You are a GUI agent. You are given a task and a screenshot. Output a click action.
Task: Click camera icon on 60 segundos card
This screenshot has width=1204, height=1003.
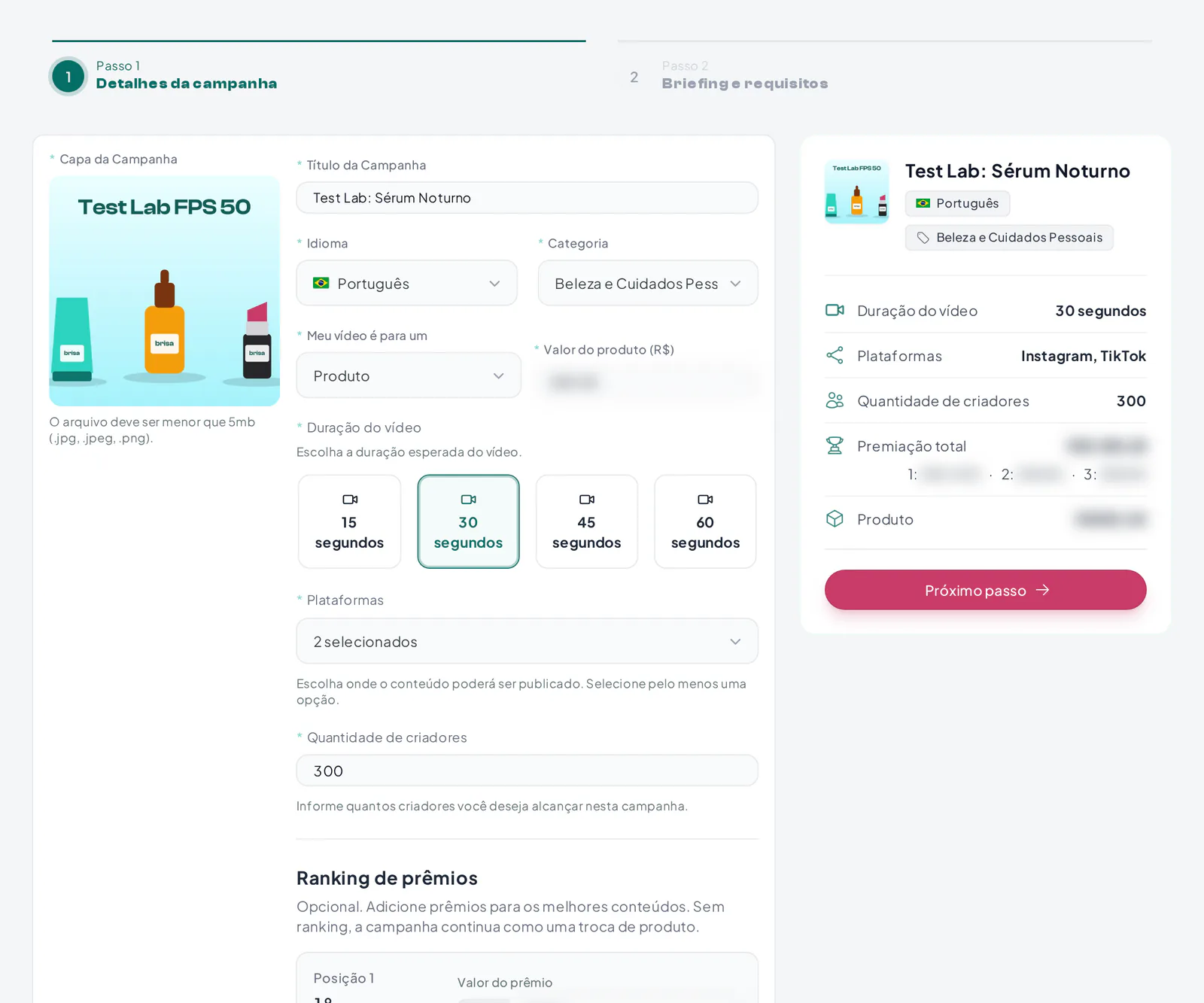[x=705, y=500]
